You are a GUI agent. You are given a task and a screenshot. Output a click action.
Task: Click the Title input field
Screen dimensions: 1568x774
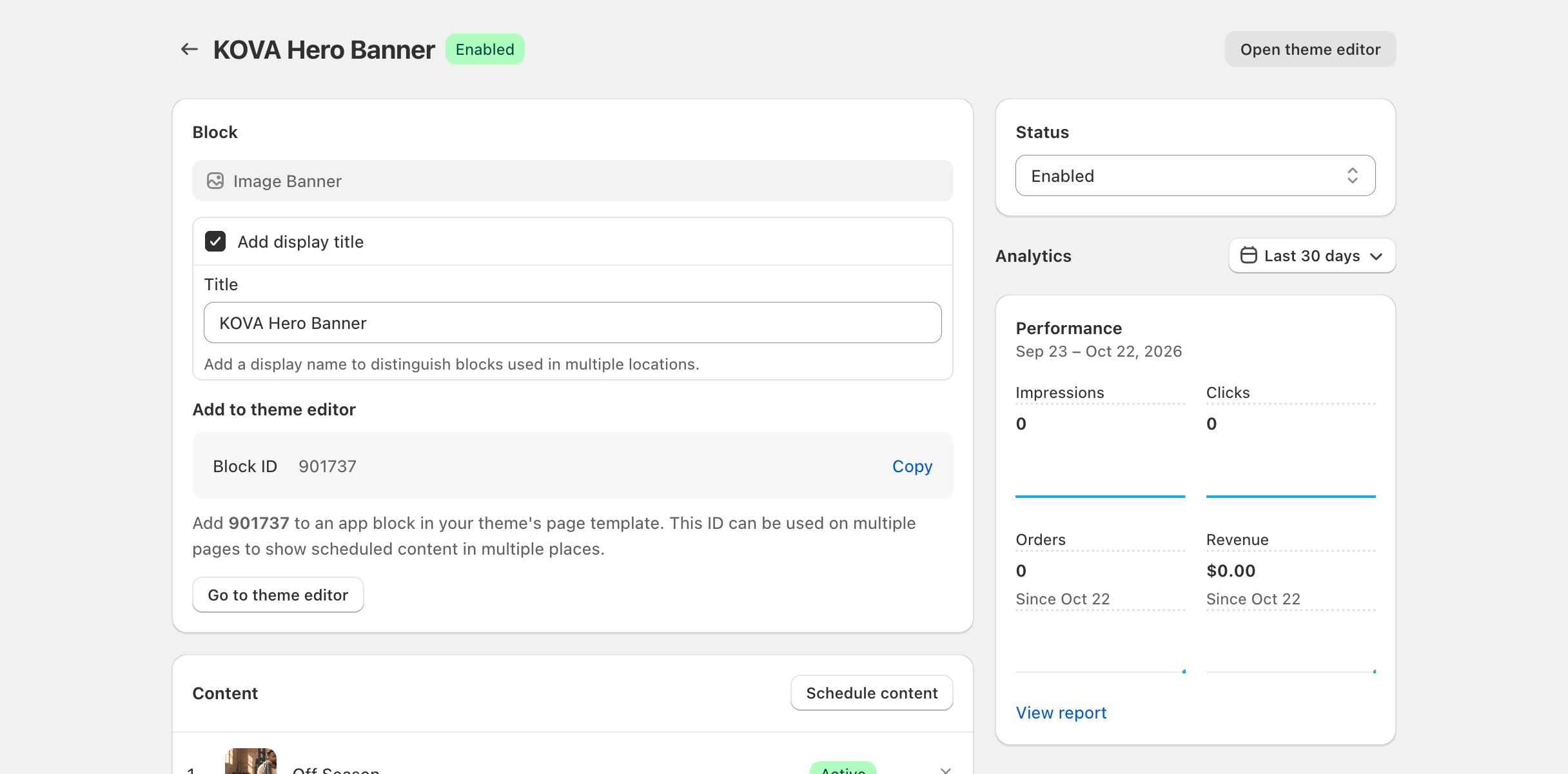coord(573,322)
